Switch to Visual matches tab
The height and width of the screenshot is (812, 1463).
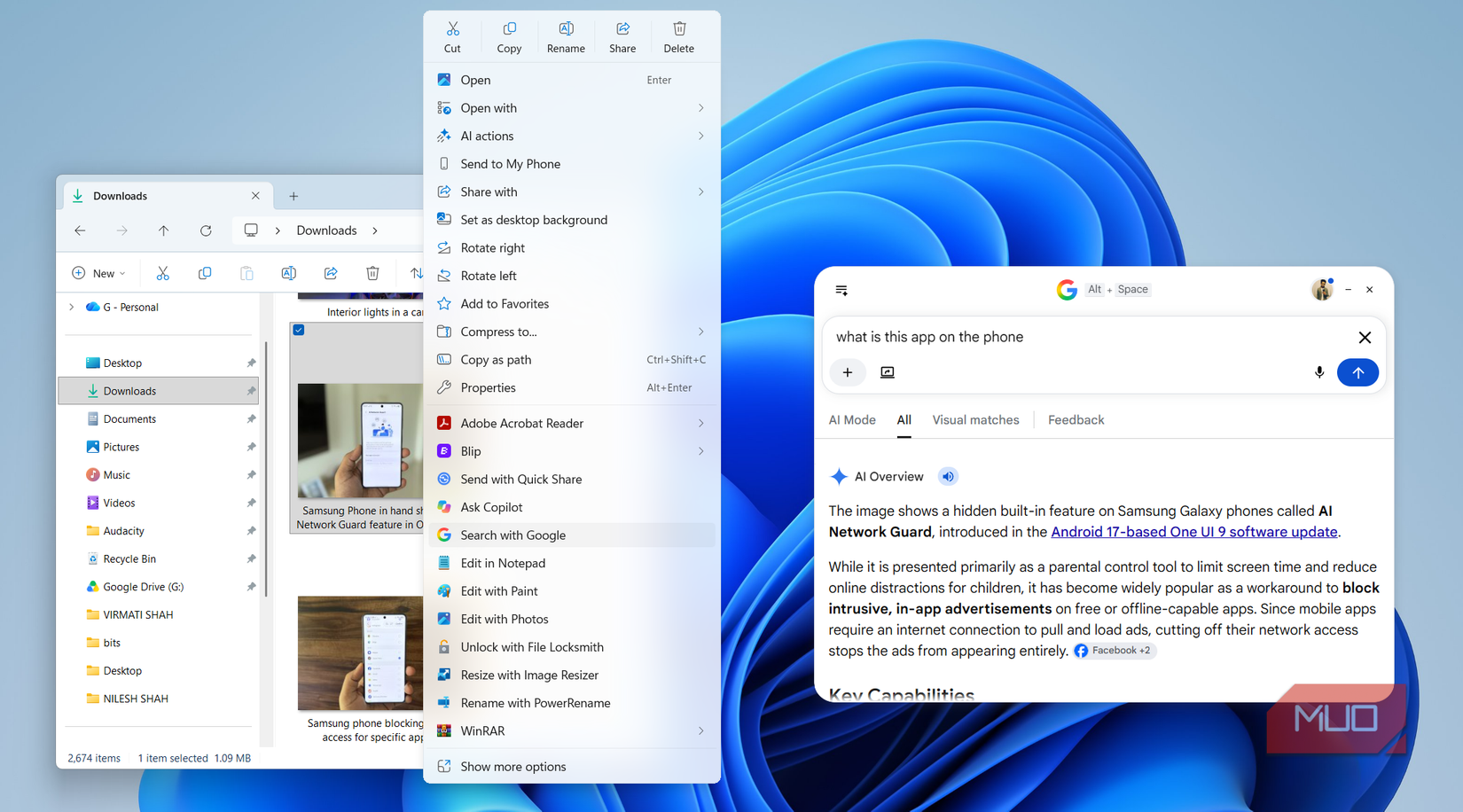(x=975, y=420)
